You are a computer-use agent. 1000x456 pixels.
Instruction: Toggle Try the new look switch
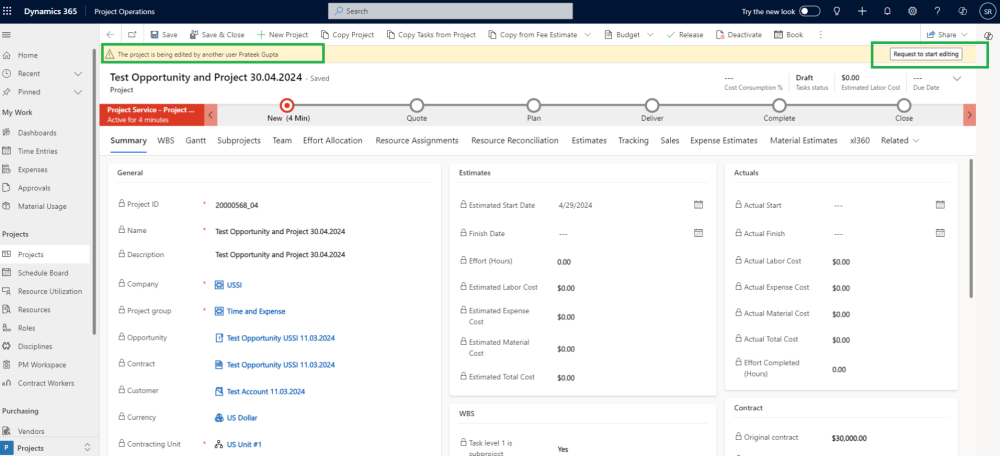click(x=809, y=11)
